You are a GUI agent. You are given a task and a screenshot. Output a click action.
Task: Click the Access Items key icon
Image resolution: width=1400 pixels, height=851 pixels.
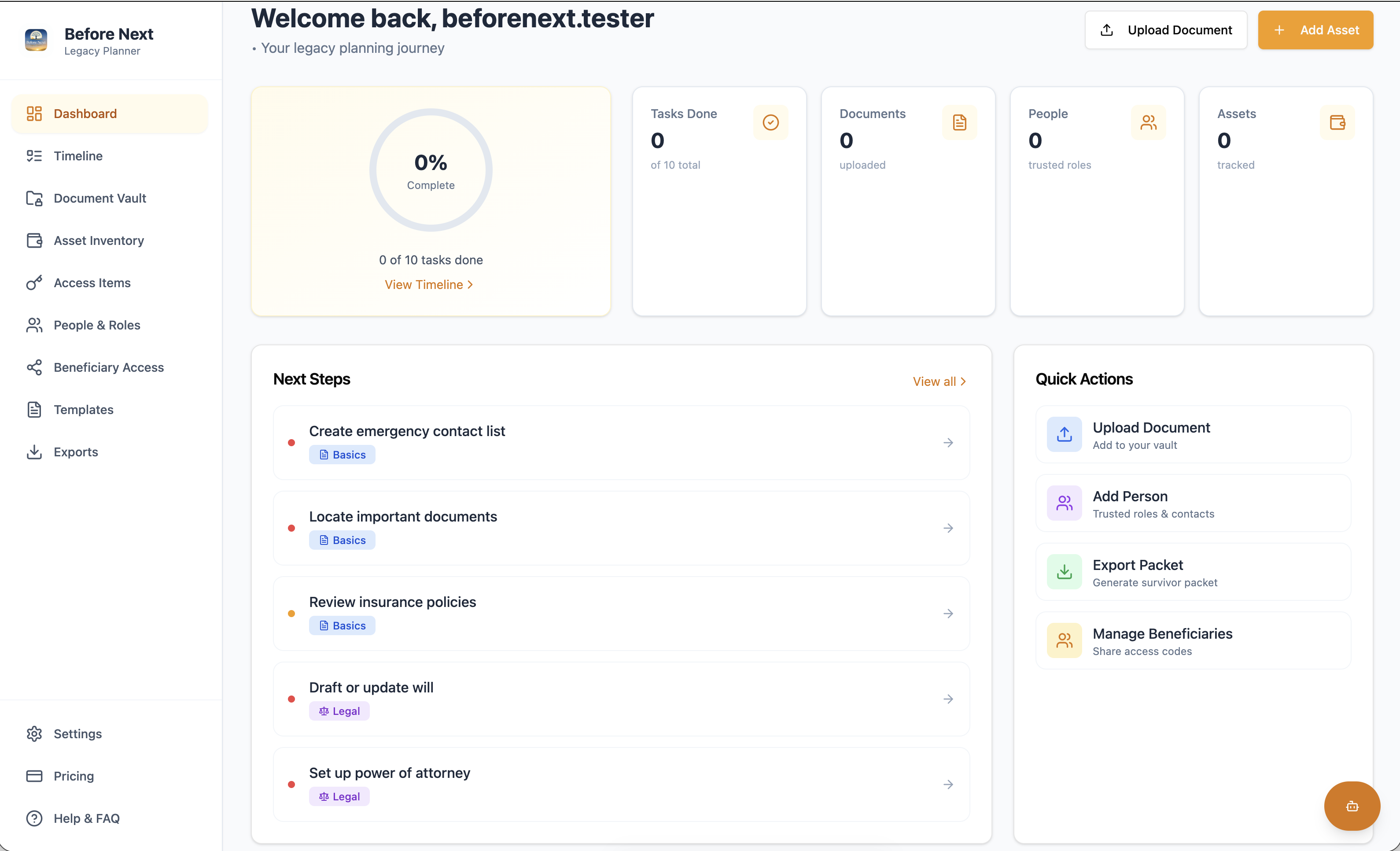(34, 282)
